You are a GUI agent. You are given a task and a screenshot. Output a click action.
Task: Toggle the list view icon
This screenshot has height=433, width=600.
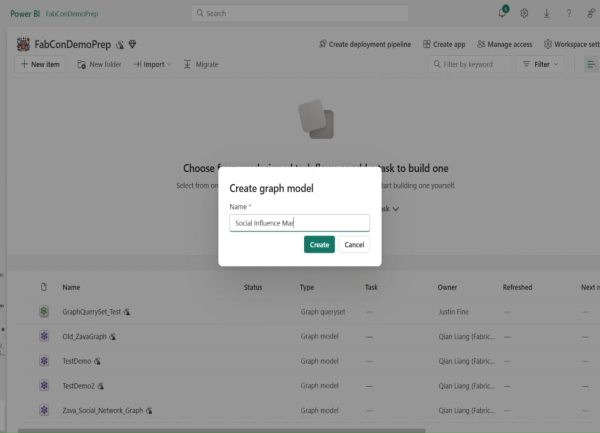pos(591,64)
